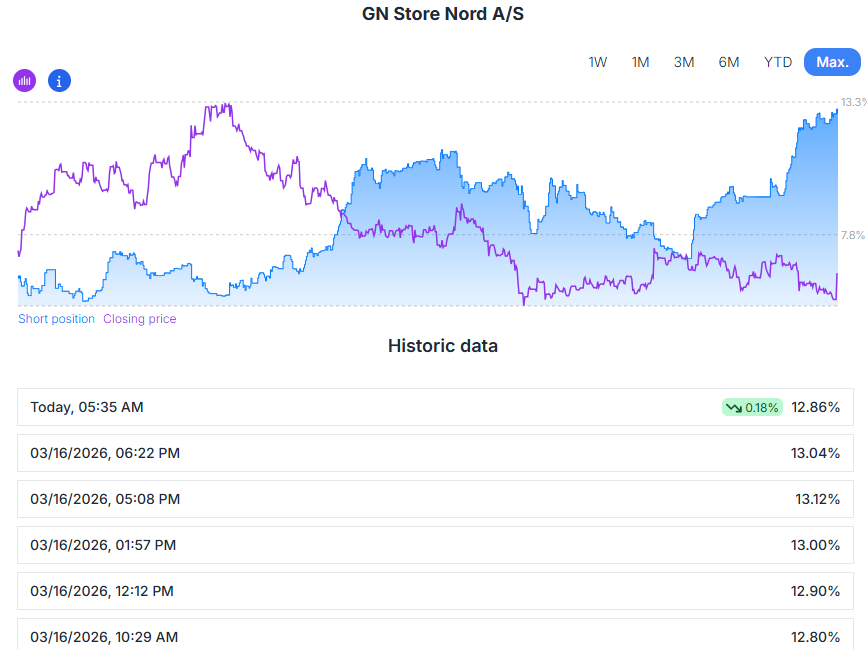Select the 03/16/2026, 06:22 PM row

point(435,453)
